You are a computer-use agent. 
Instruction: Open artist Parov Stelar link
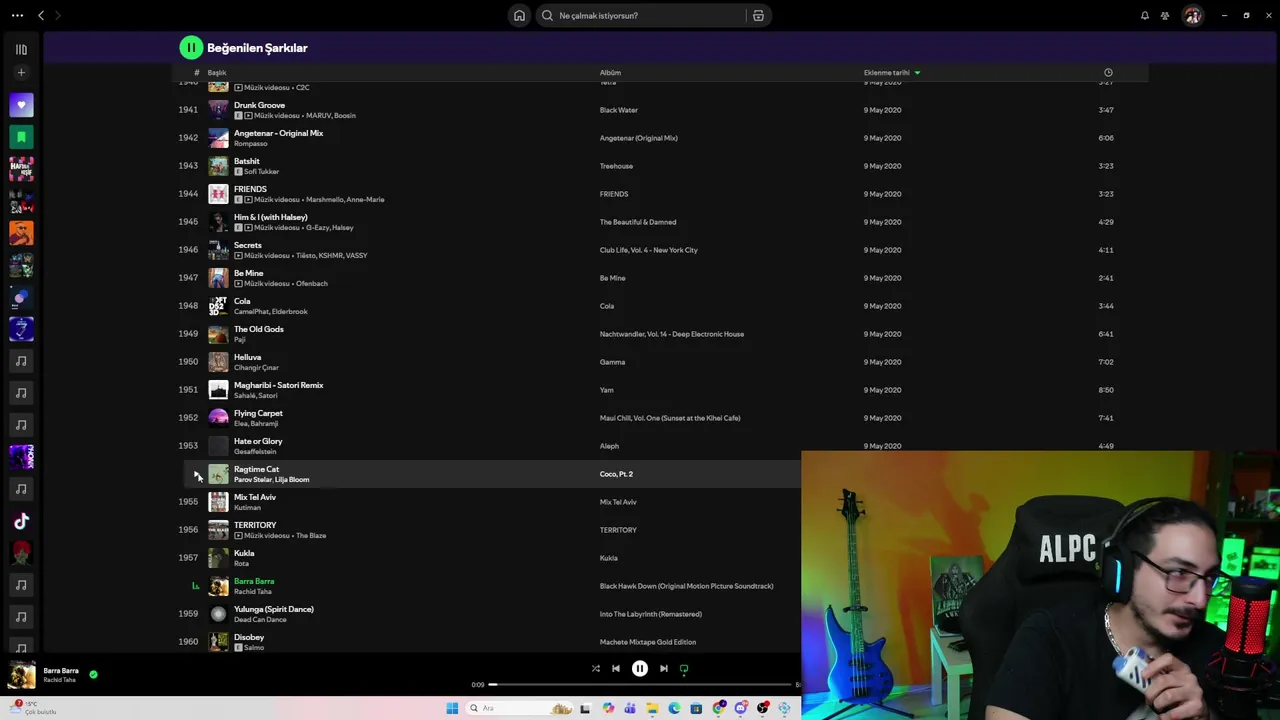coord(252,480)
